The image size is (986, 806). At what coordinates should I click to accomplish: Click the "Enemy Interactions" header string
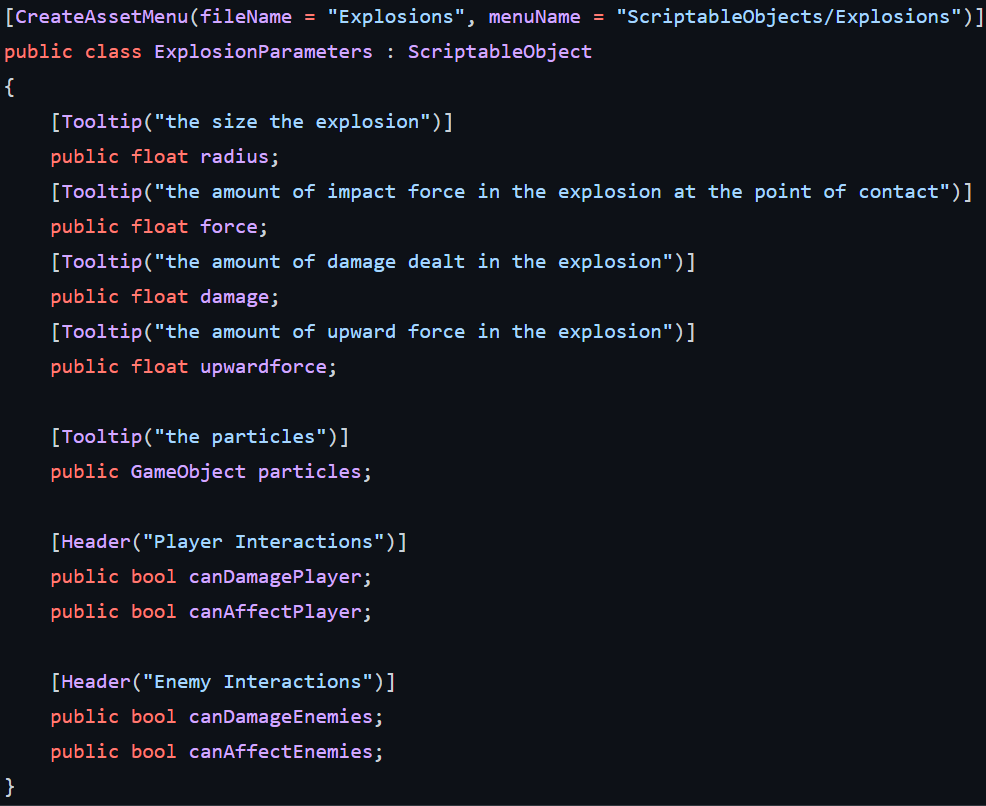(258, 682)
